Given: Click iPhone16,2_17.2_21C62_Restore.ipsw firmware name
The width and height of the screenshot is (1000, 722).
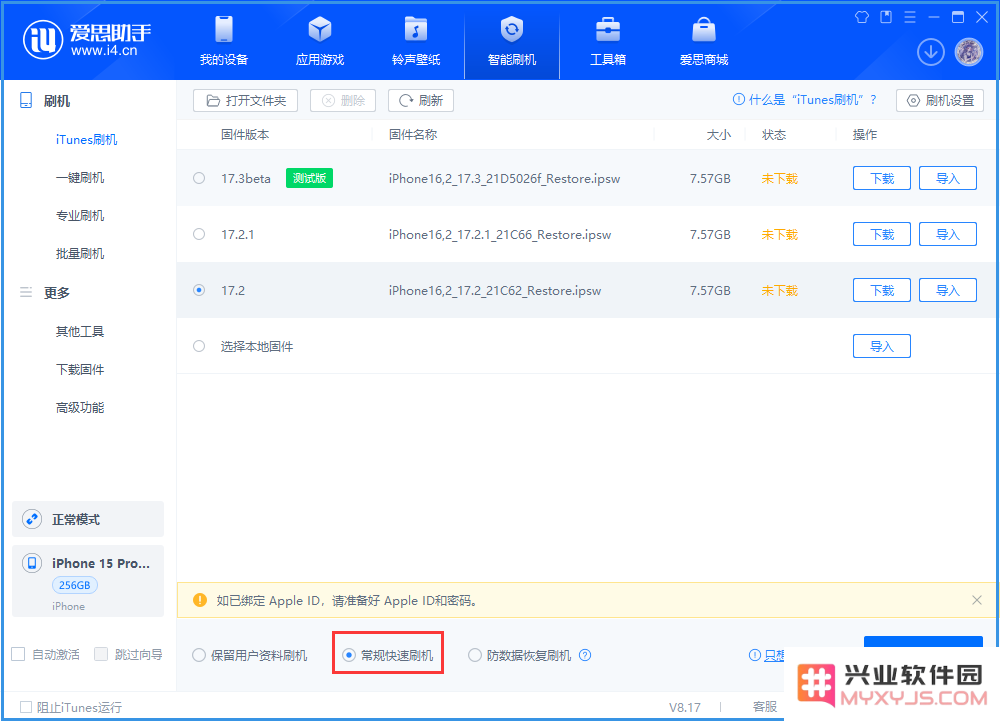Looking at the screenshot, I should coord(495,290).
